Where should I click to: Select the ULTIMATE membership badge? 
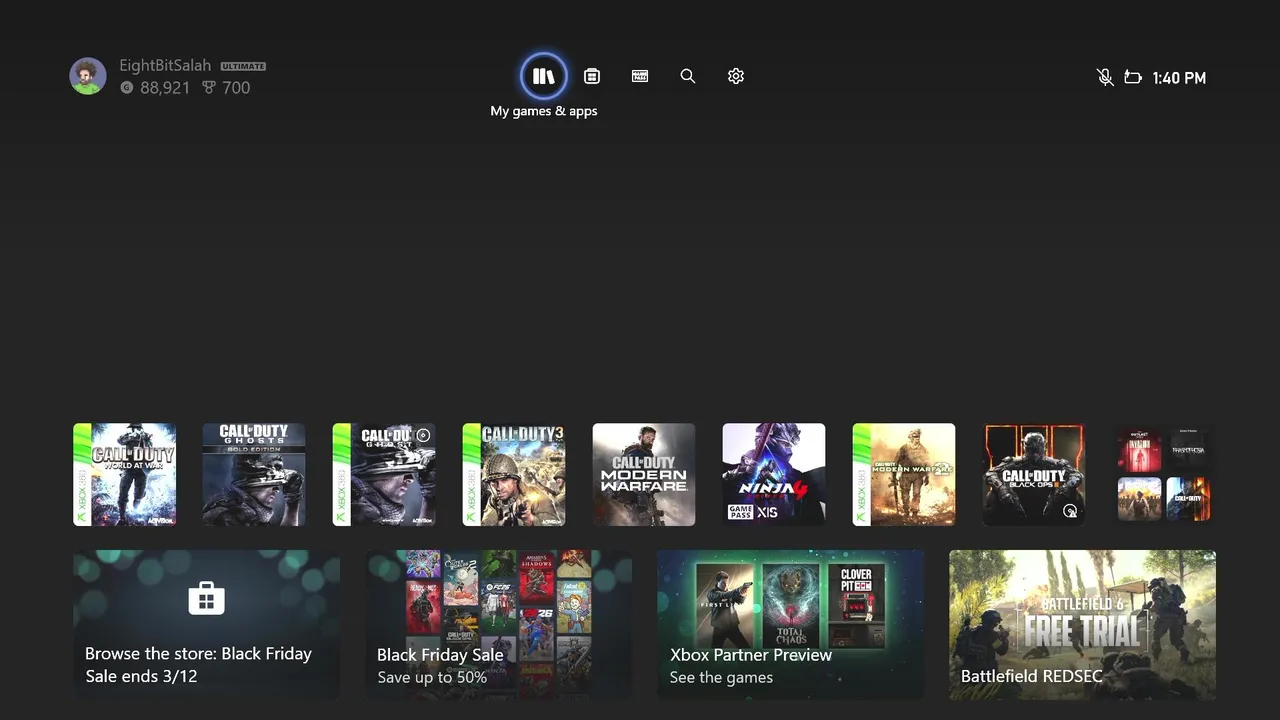coord(243,66)
